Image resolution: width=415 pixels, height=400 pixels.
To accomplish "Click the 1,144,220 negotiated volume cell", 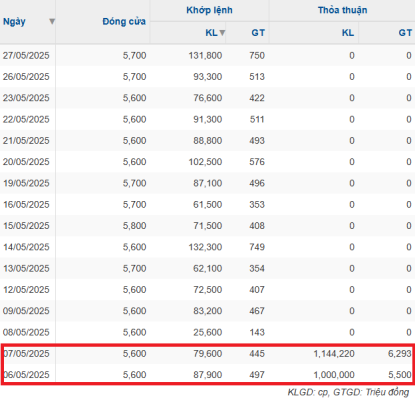I will click(334, 354).
